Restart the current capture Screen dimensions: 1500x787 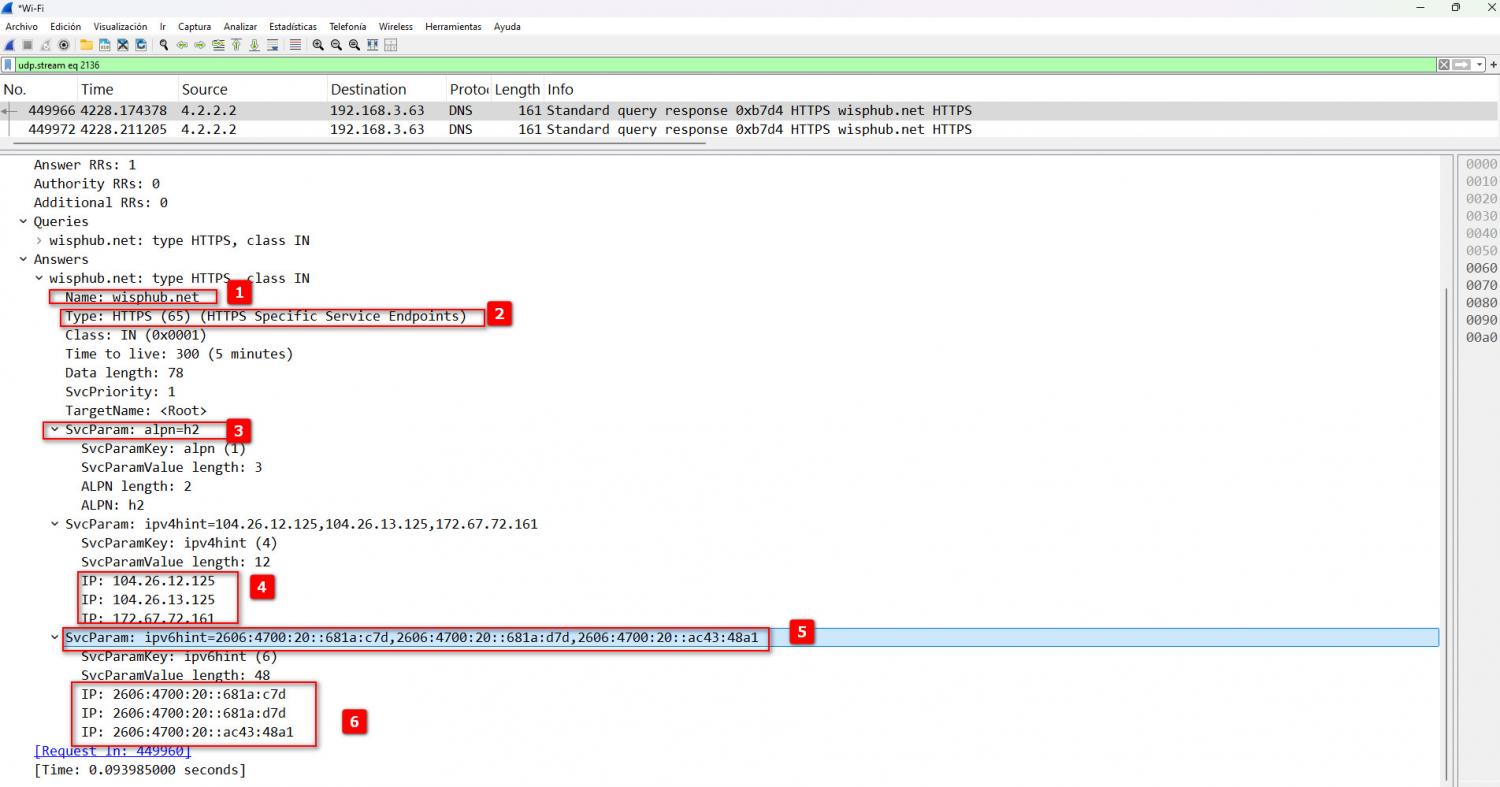point(46,45)
